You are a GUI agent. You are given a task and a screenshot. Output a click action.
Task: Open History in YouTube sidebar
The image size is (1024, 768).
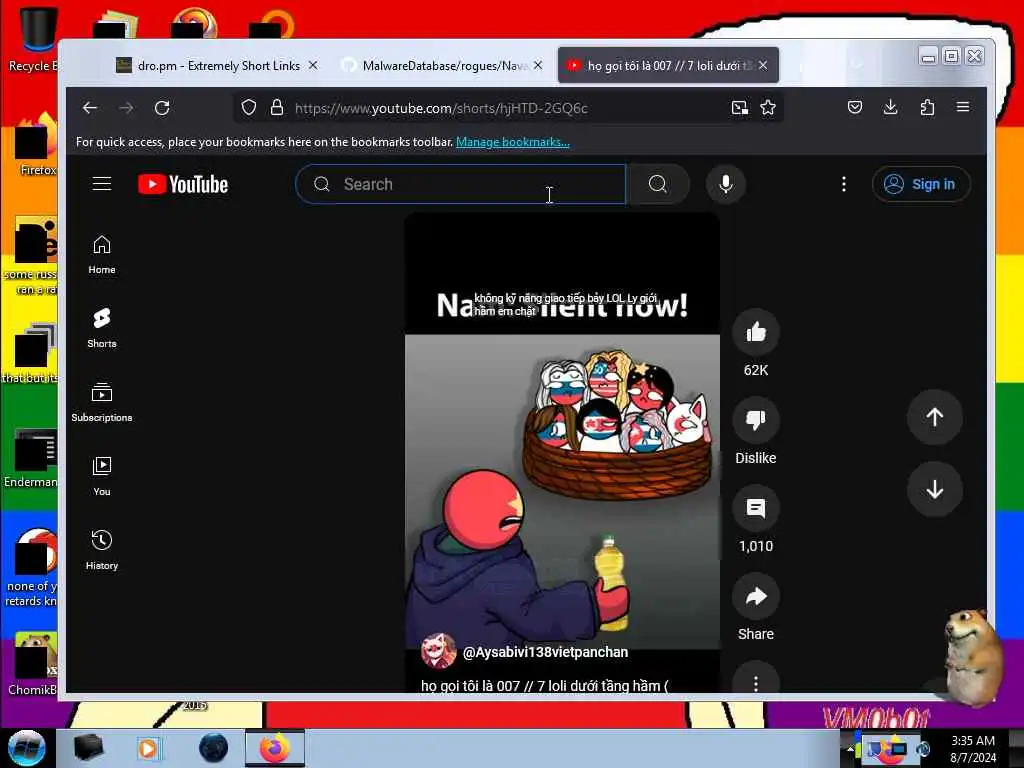[x=102, y=551]
